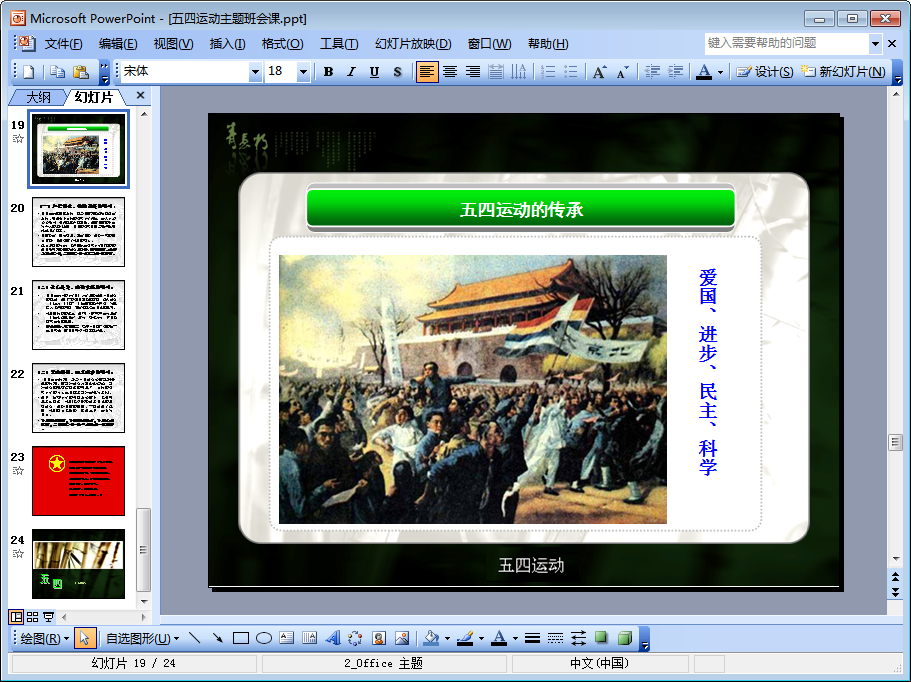911x682 pixels.
Task: Open the 设计(S) design pane
Action: pyautogui.click(x=765, y=71)
